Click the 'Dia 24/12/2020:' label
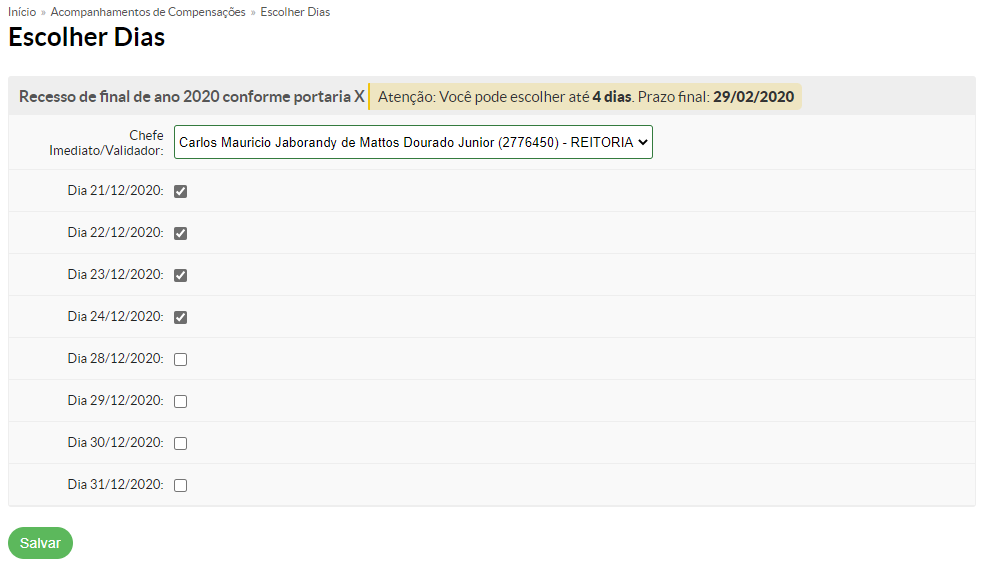986x572 pixels. click(116, 316)
